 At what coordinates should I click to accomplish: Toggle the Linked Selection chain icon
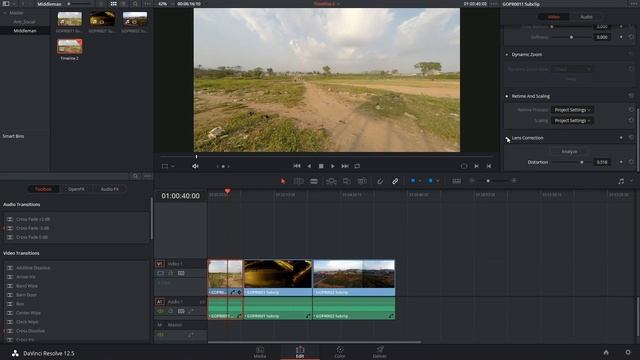coord(395,181)
